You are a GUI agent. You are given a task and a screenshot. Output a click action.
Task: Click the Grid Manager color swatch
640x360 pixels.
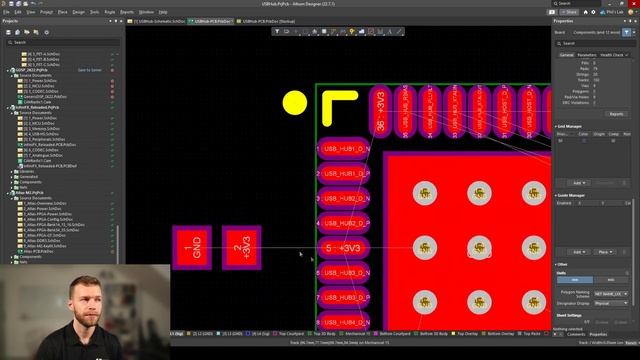coord(584,141)
